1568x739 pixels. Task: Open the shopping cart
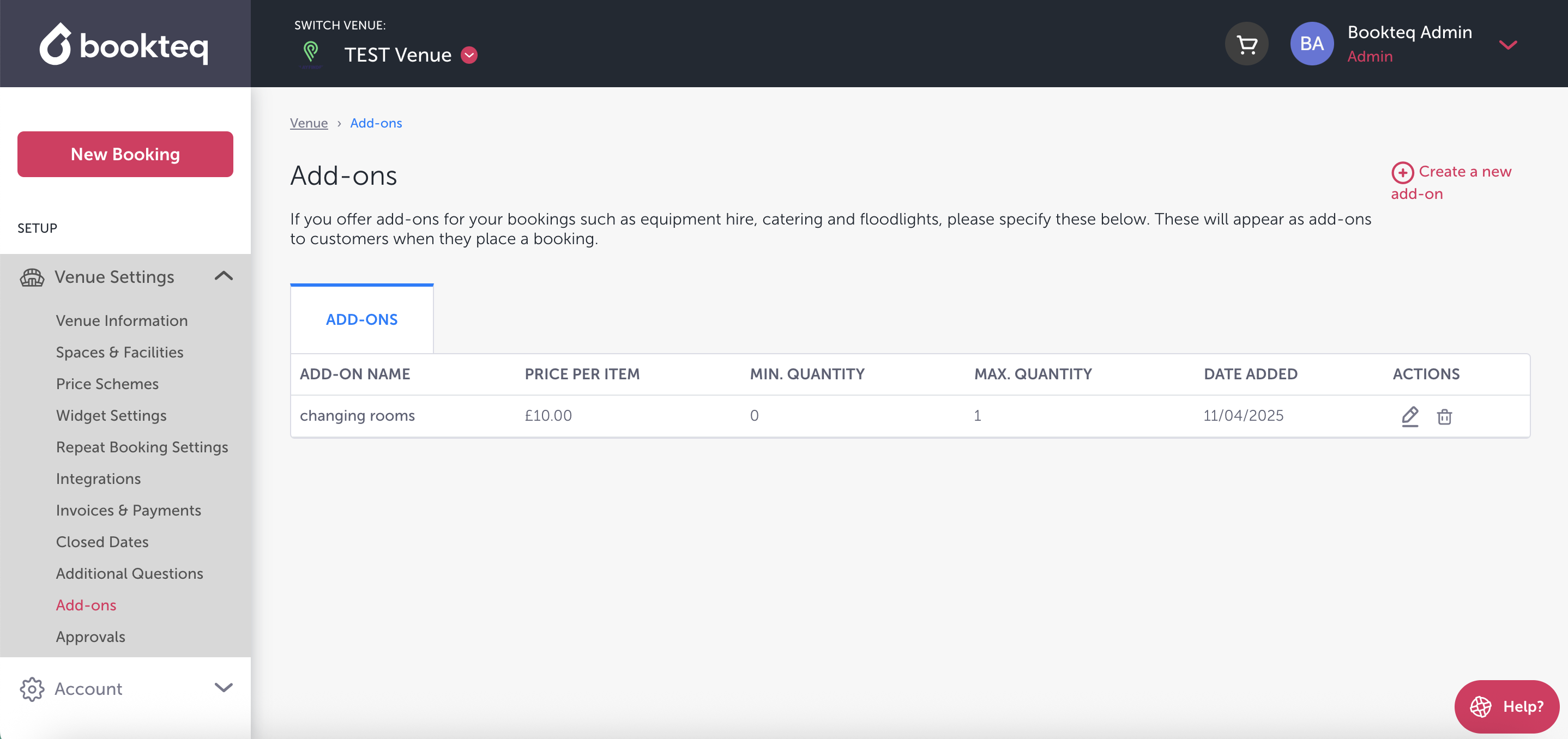coord(1247,44)
